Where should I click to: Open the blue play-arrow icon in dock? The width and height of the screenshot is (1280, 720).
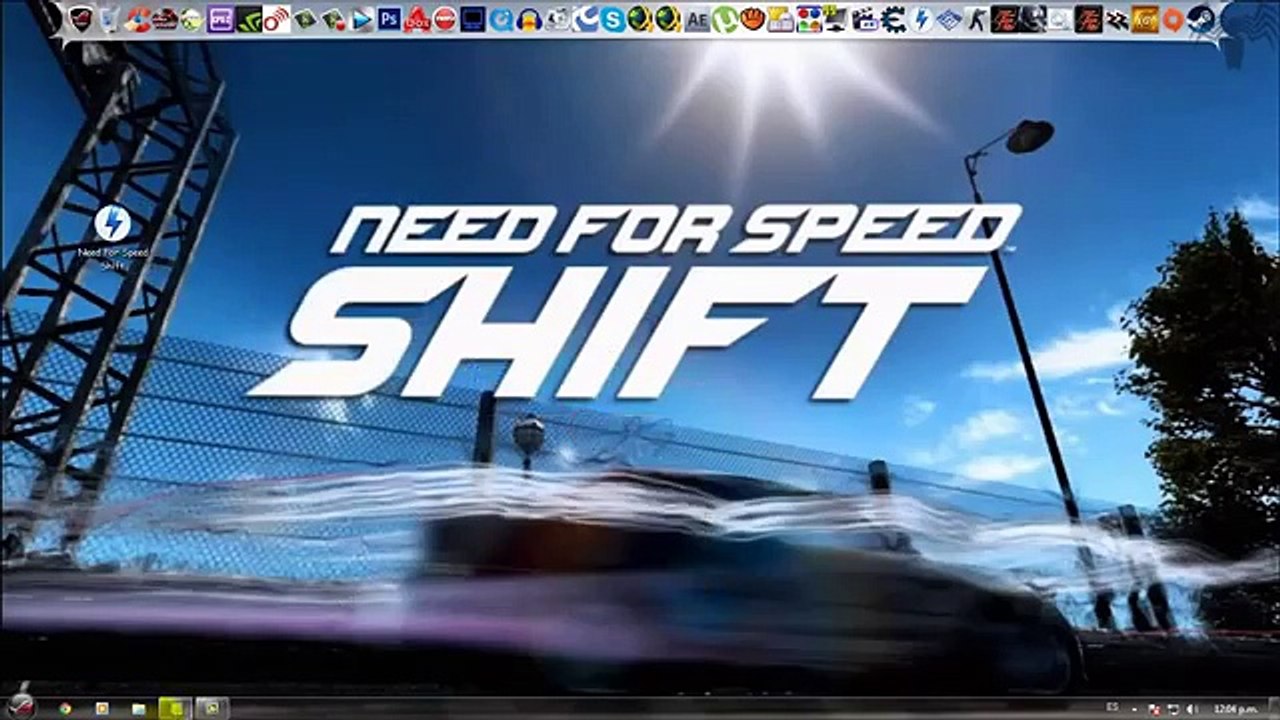pos(361,19)
